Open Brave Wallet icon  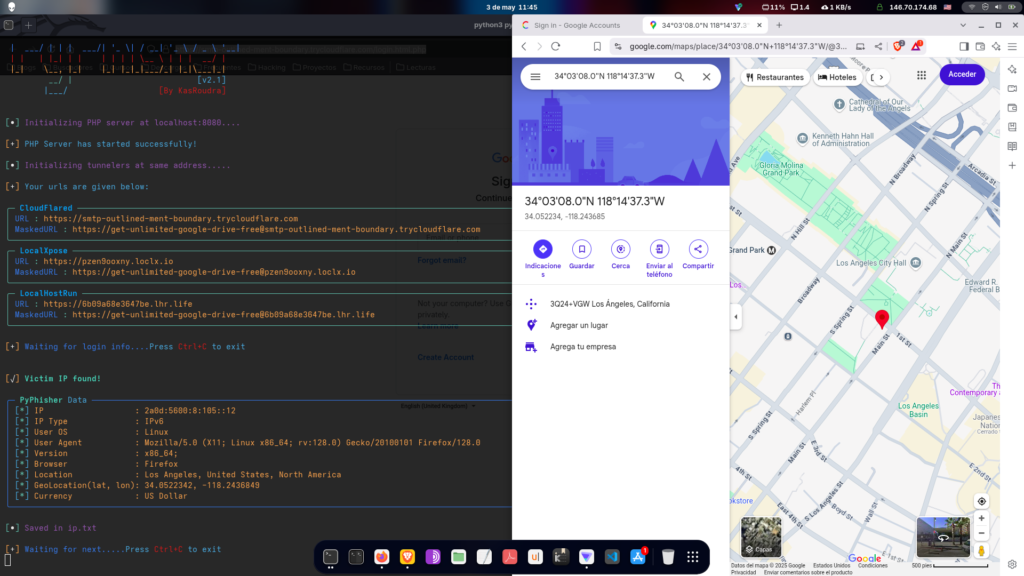coord(980,46)
